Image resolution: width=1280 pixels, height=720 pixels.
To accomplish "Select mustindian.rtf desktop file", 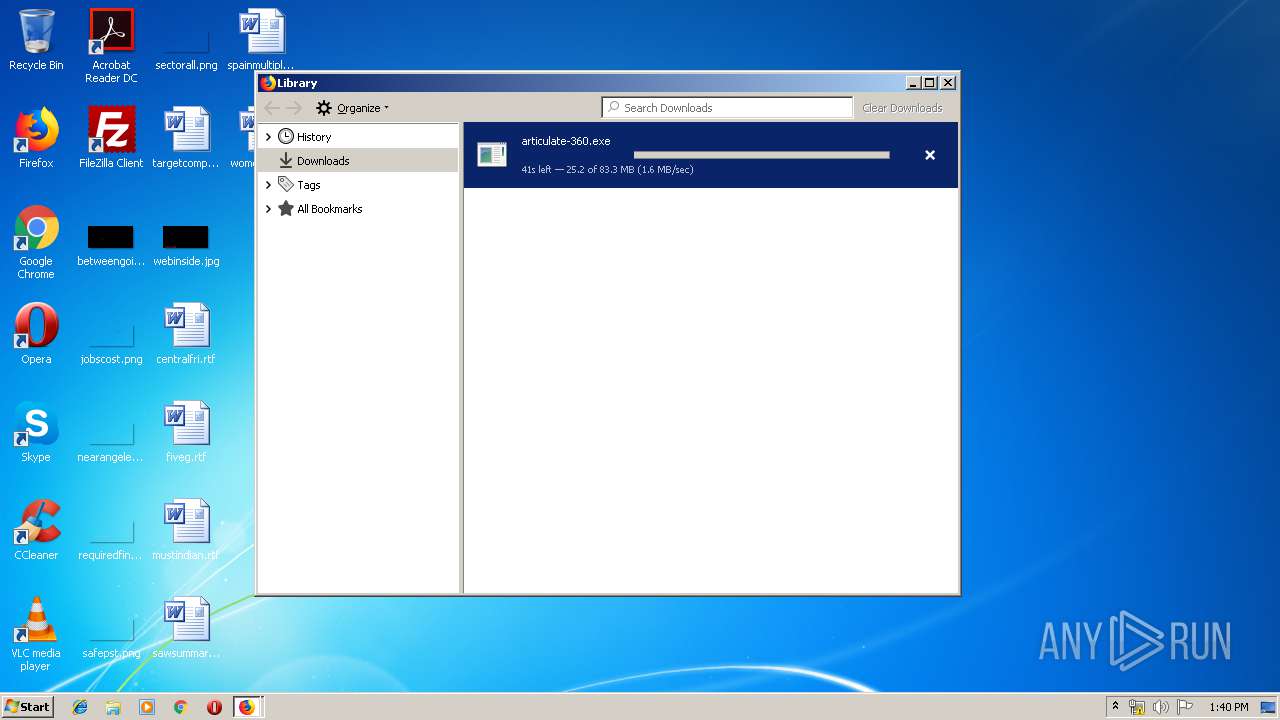I will click(x=186, y=530).
